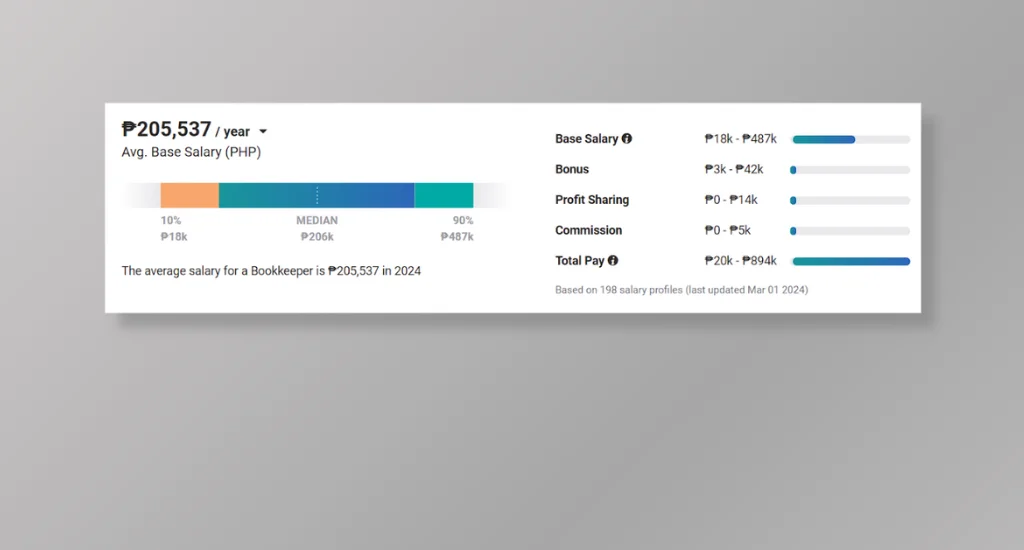Click the ₱3k - ₱42k bonus range
Image resolution: width=1024 pixels, height=550 pixels.
[x=734, y=169]
